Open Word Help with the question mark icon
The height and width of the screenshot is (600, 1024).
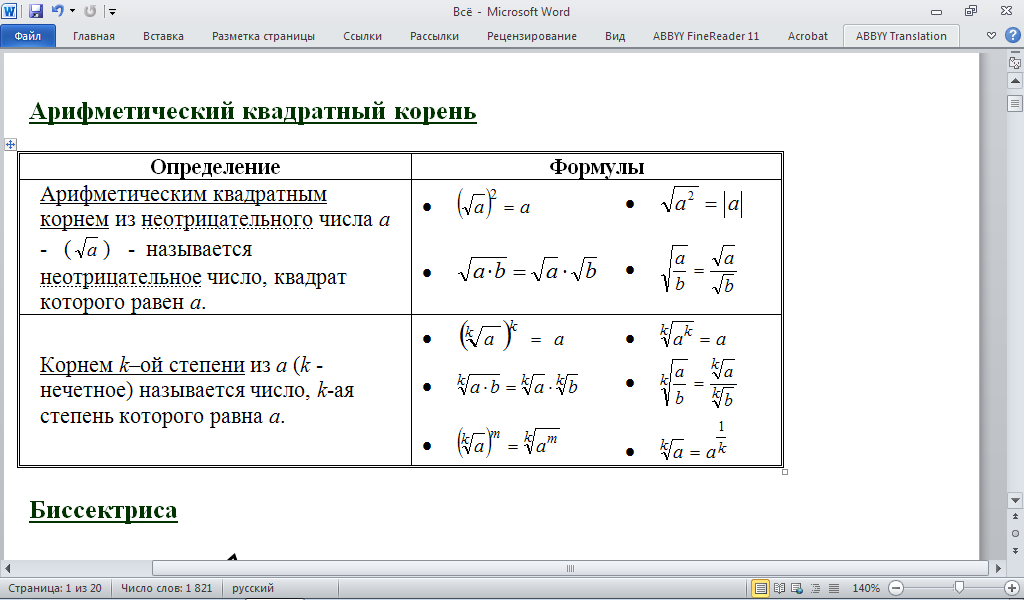(x=1012, y=35)
